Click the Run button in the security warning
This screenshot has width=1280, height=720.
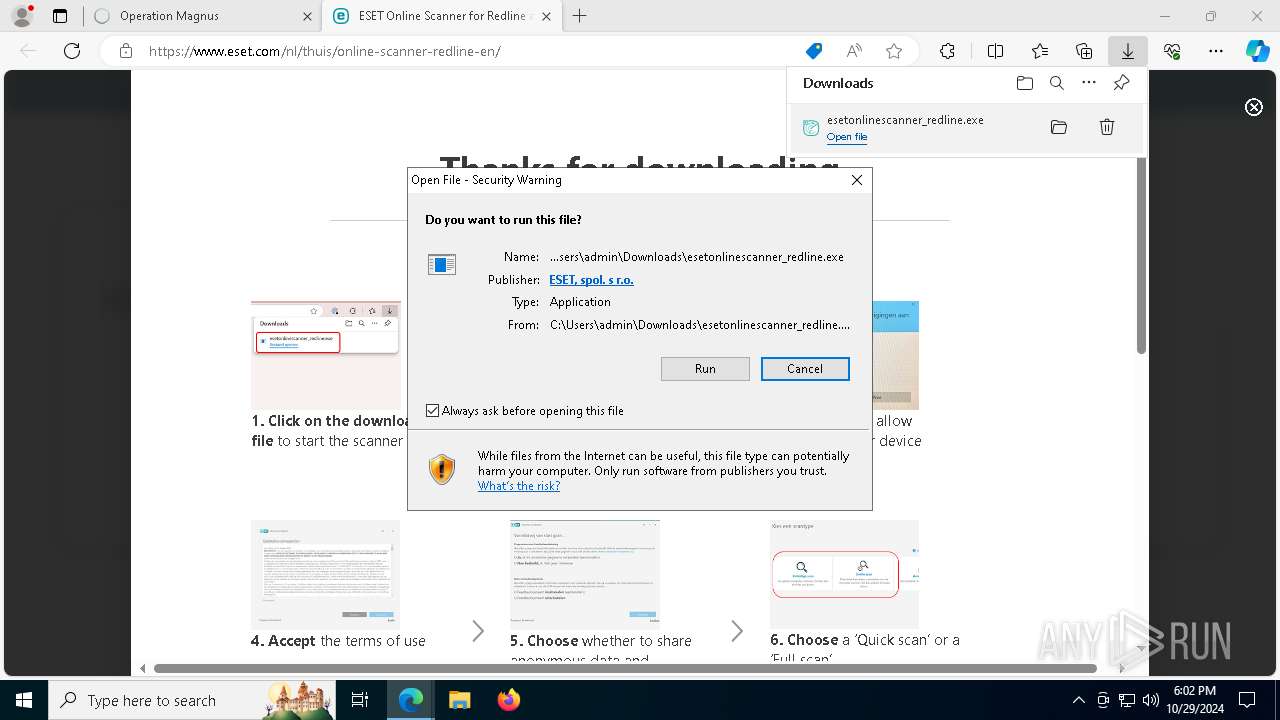pyautogui.click(x=705, y=369)
